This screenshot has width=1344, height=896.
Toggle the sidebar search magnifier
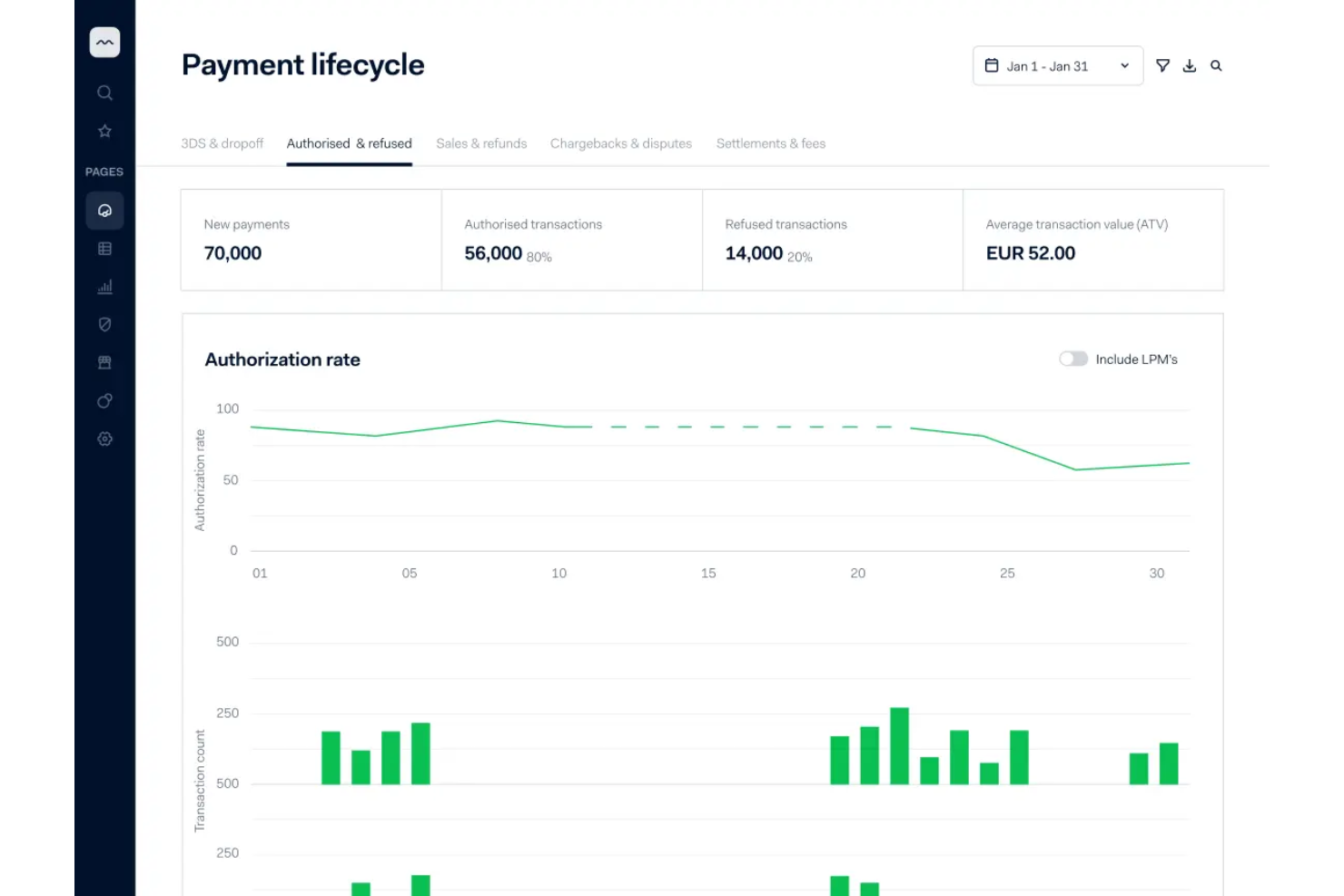[104, 93]
